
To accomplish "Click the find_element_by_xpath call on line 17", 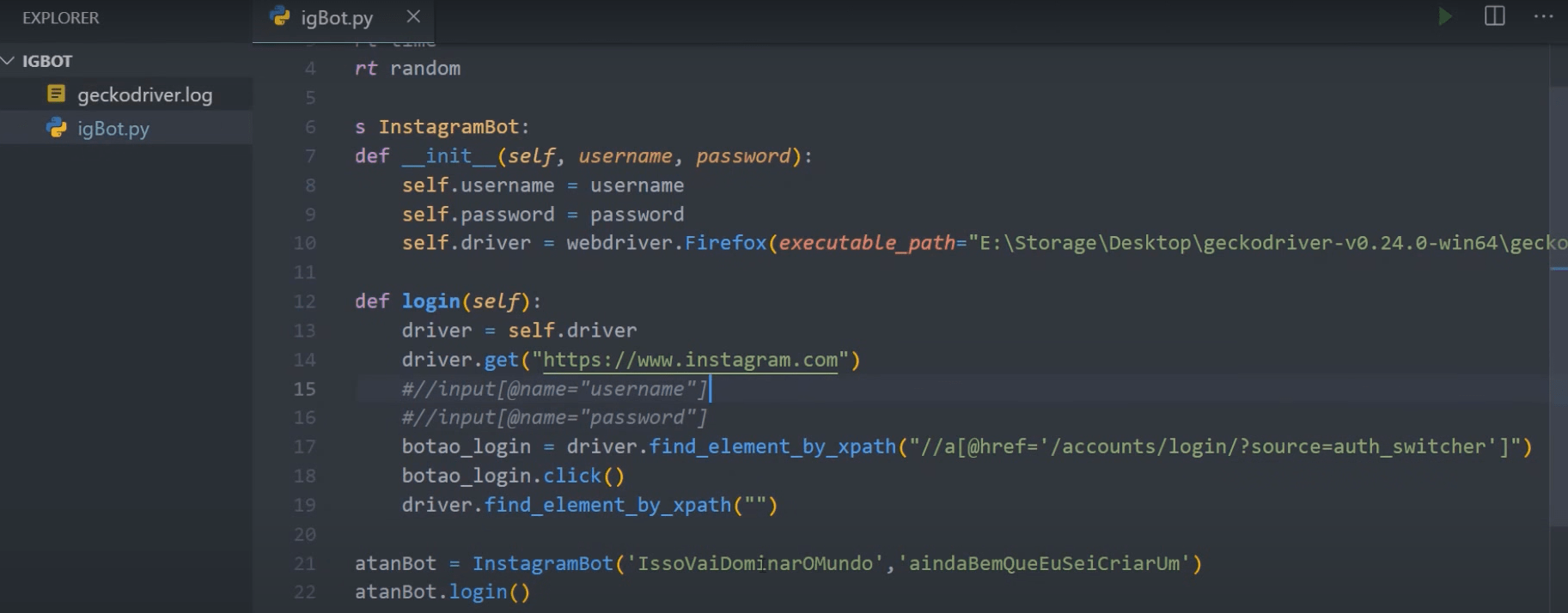I will coord(772,446).
